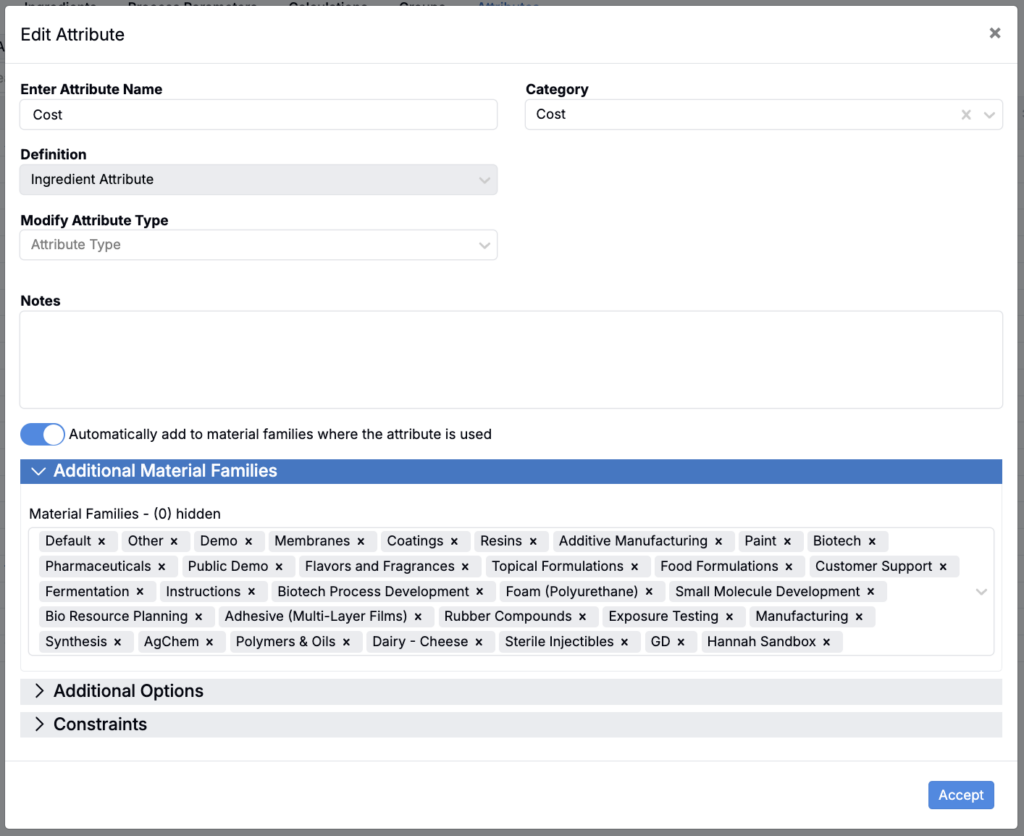Expand the Constraints section
Viewport: 1024px width, 836px height.
point(511,724)
